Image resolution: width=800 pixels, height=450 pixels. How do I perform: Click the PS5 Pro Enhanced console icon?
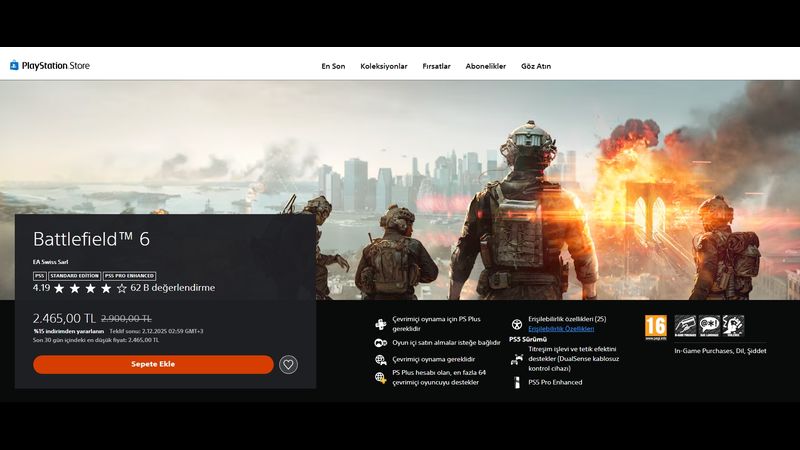[517, 383]
